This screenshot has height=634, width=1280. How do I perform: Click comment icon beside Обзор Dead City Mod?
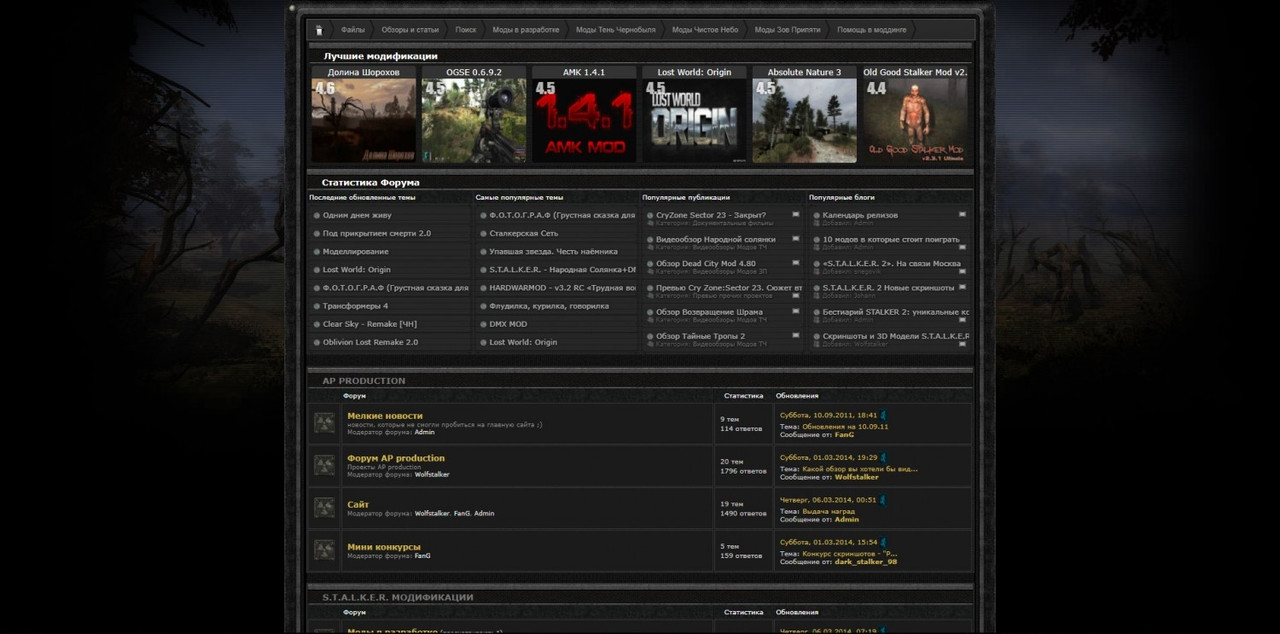pyautogui.click(x=796, y=264)
